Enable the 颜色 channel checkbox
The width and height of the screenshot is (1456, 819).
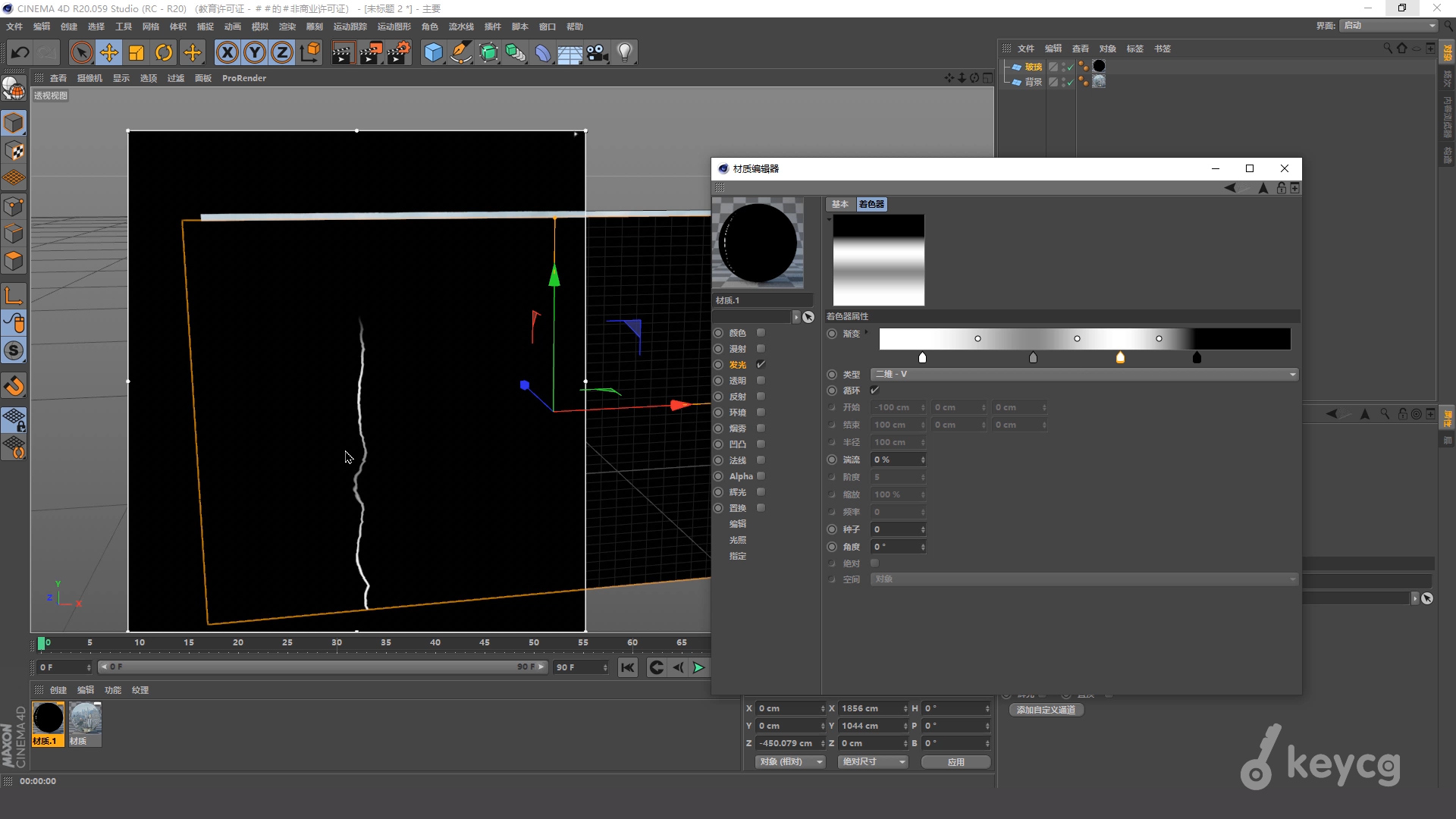761,332
